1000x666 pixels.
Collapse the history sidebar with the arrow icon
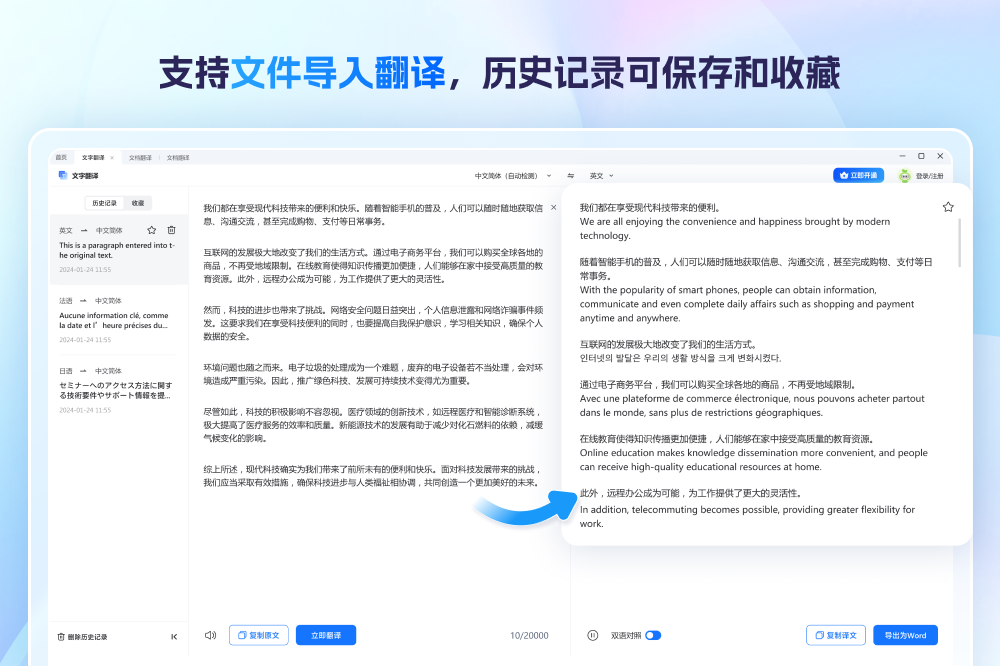pos(173,635)
